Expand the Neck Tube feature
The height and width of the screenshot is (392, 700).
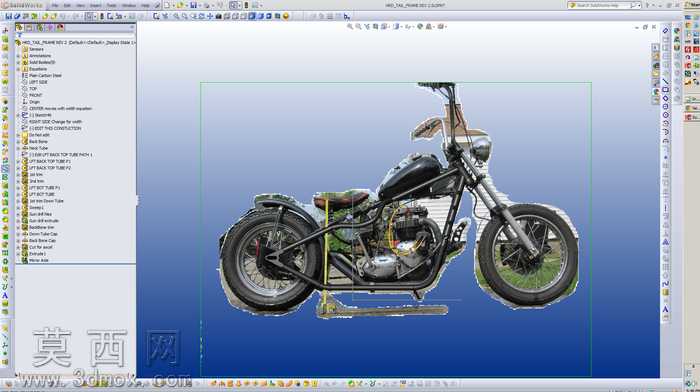[18, 148]
